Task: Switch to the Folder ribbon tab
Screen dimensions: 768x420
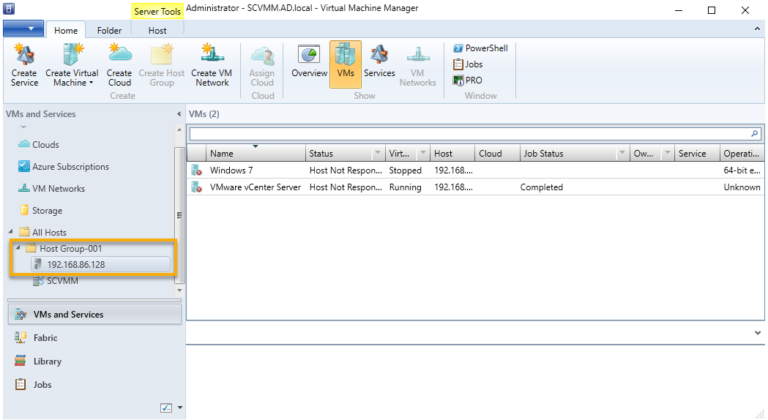Action: tap(109, 31)
